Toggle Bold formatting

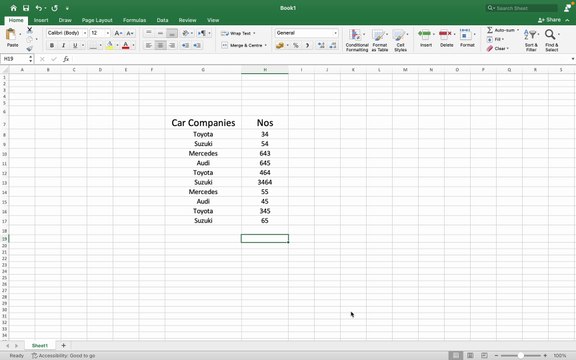tap(52, 45)
